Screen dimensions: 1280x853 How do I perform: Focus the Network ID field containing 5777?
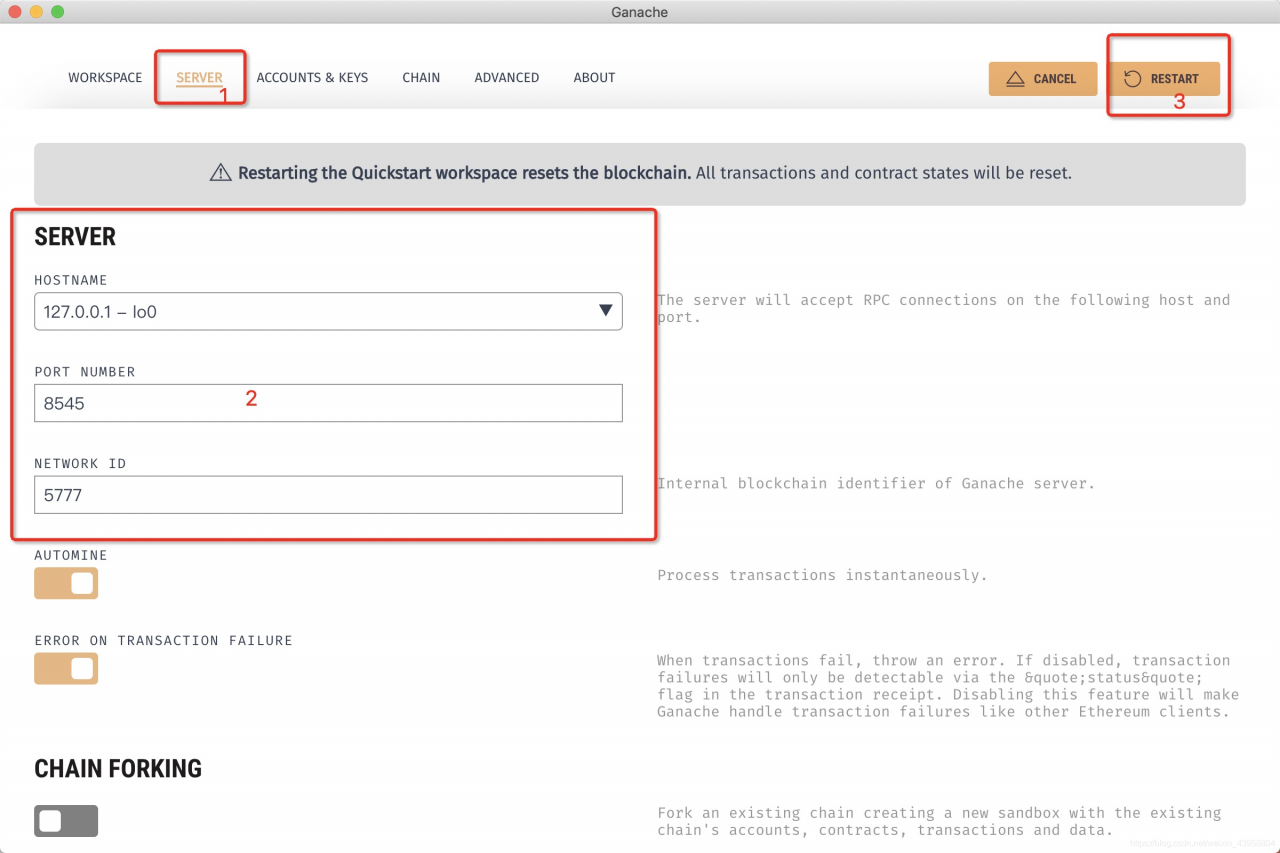click(328, 495)
